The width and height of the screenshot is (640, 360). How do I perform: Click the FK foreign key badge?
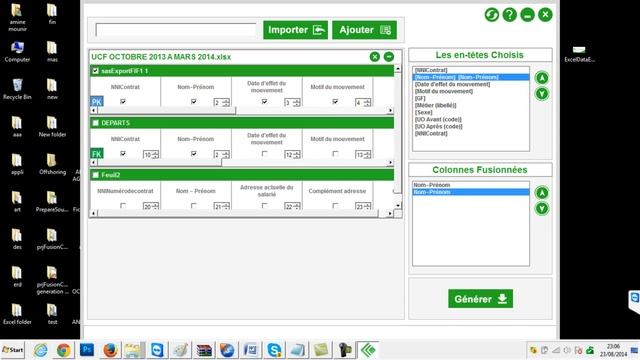click(x=97, y=154)
